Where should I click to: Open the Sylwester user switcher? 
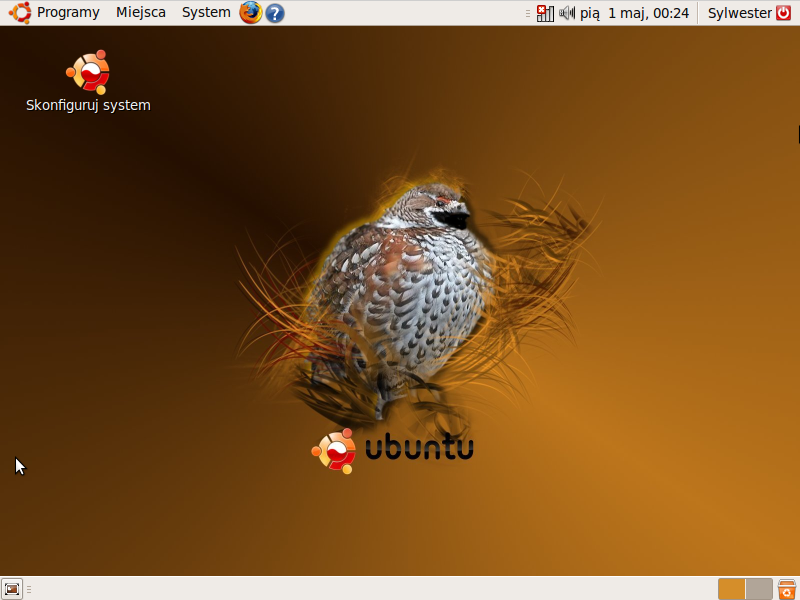tap(739, 13)
